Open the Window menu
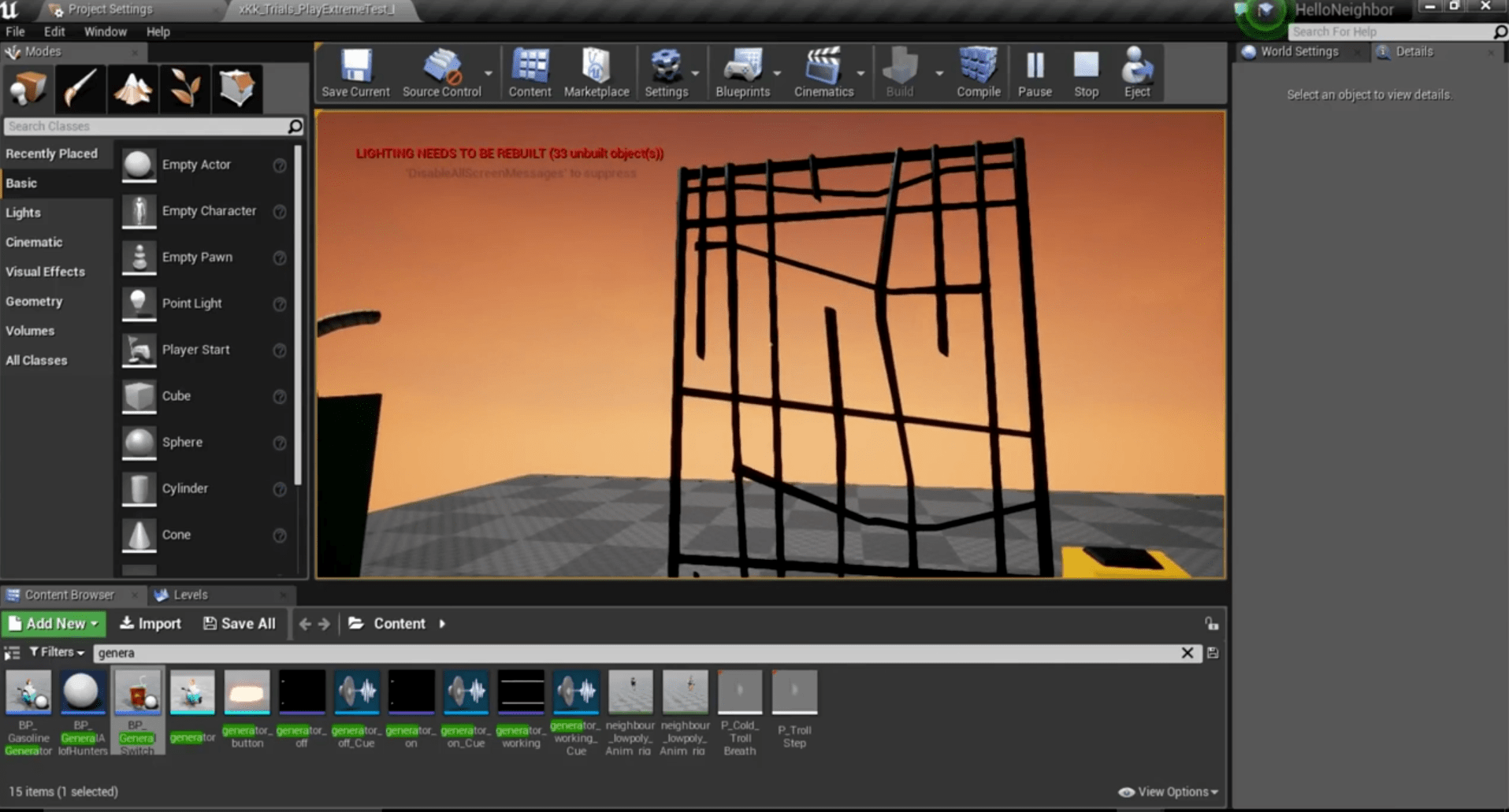This screenshot has height=812, width=1509. [106, 32]
